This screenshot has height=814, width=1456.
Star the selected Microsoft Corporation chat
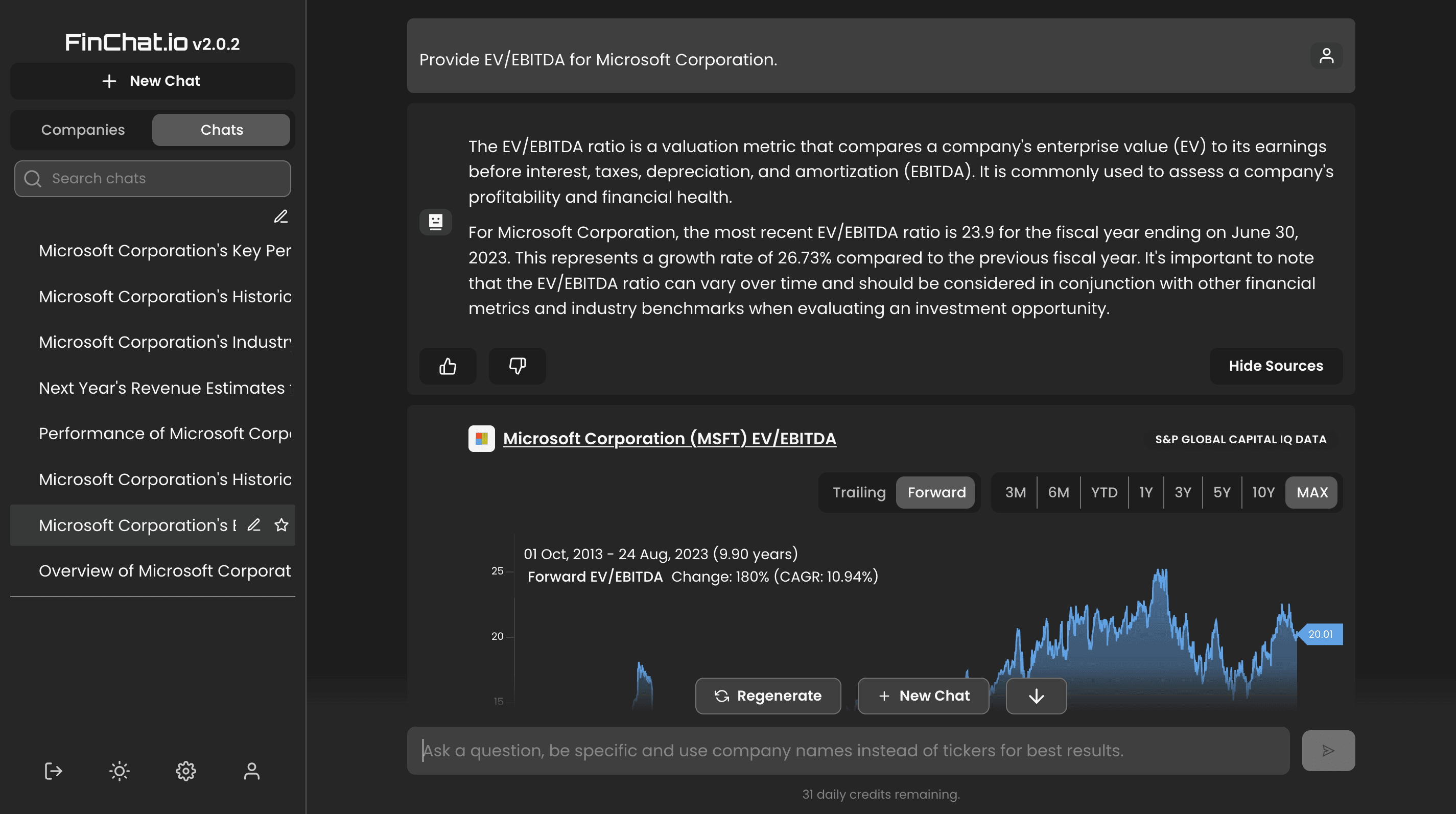point(281,525)
